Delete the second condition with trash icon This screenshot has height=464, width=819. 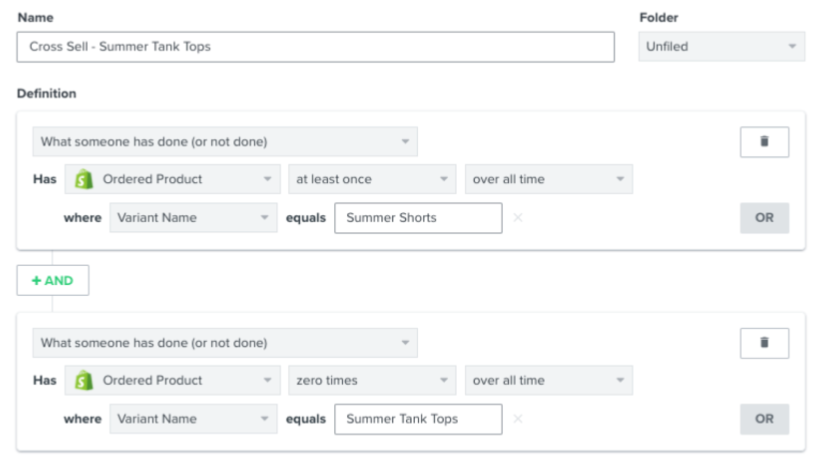coord(764,343)
